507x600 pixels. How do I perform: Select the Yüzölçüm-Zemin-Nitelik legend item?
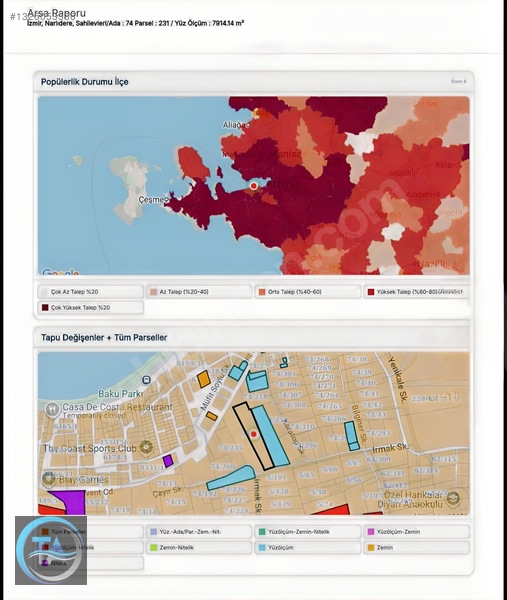coord(308,532)
